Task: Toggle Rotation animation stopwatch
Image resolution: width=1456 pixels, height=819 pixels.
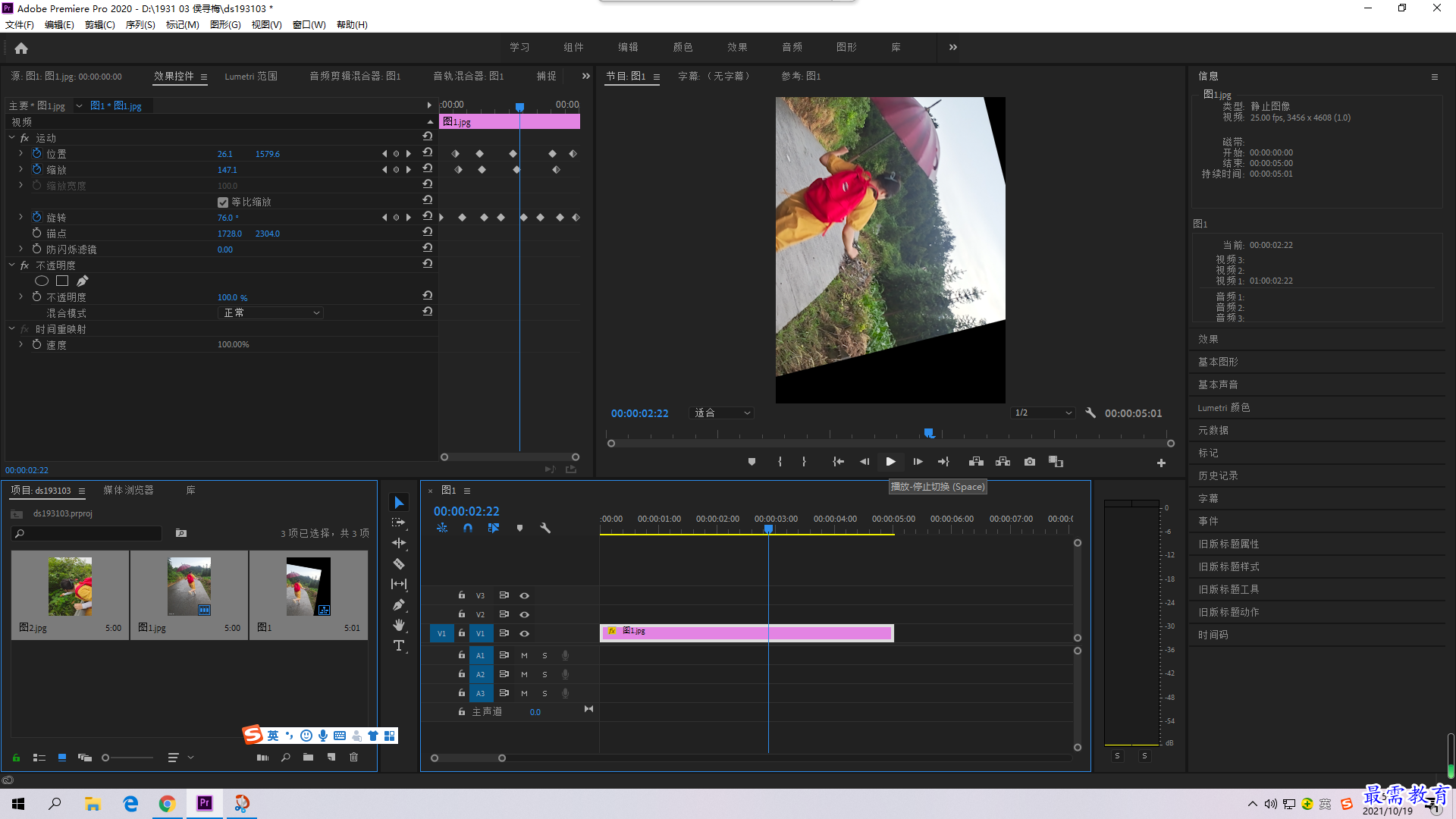Action: click(36, 217)
